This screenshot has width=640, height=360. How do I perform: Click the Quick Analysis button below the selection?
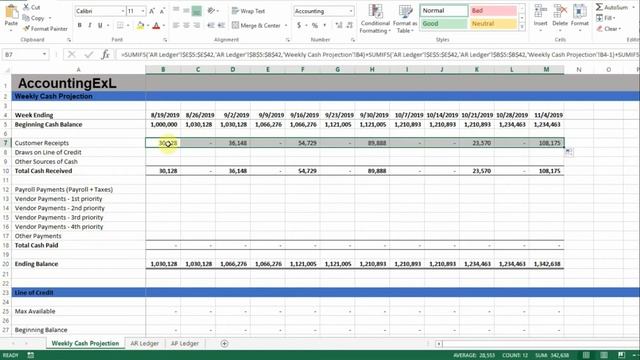point(569,152)
